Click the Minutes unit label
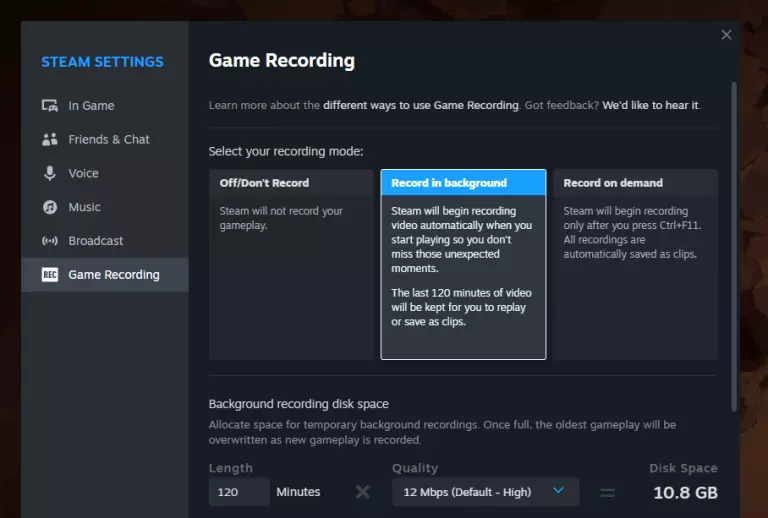This screenshot has width=768, height=518. (298, 492)
